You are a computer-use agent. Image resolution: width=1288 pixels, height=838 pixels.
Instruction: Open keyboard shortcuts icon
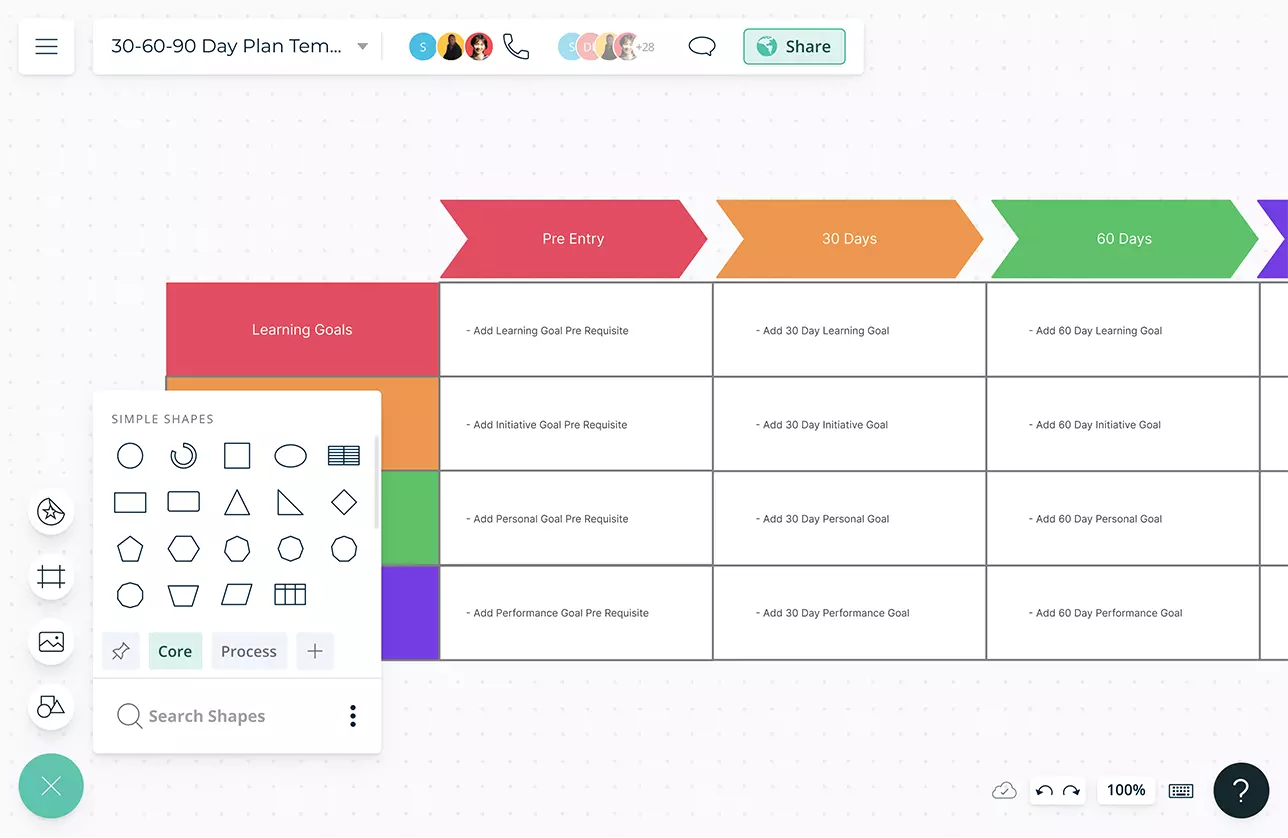[x=1181, y=791]
